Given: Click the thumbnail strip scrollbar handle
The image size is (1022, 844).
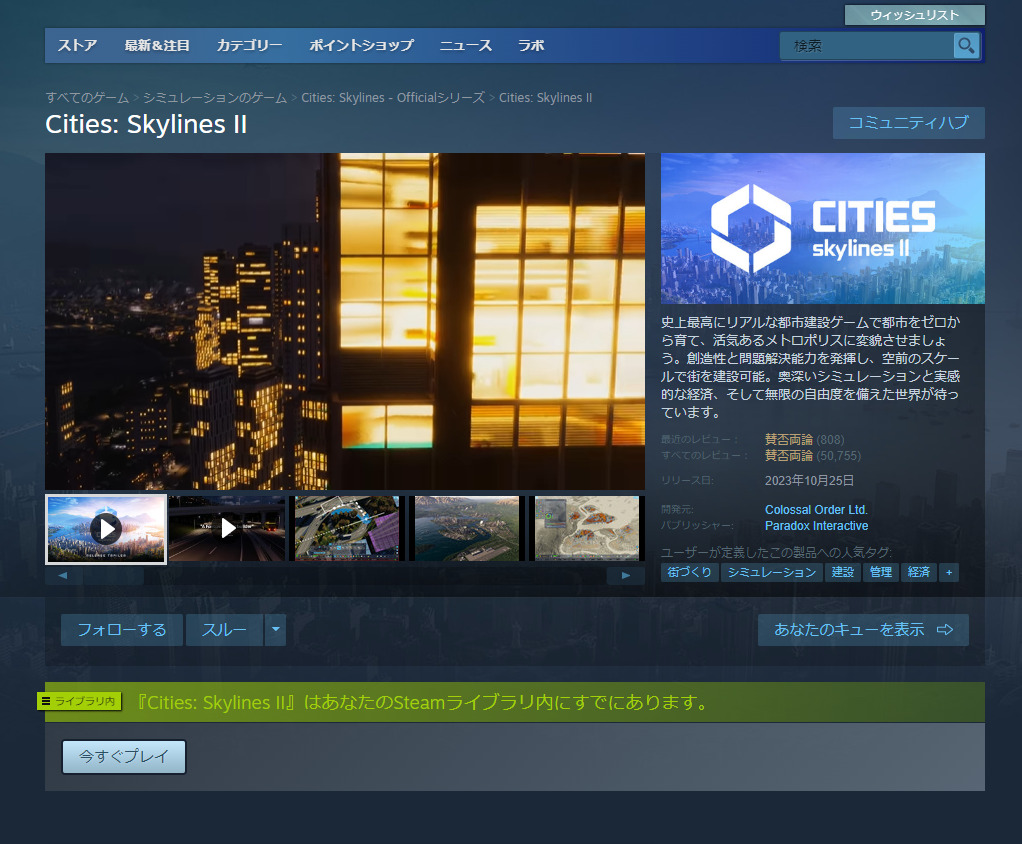Looking at the screenshot, I should click(113, 575).
